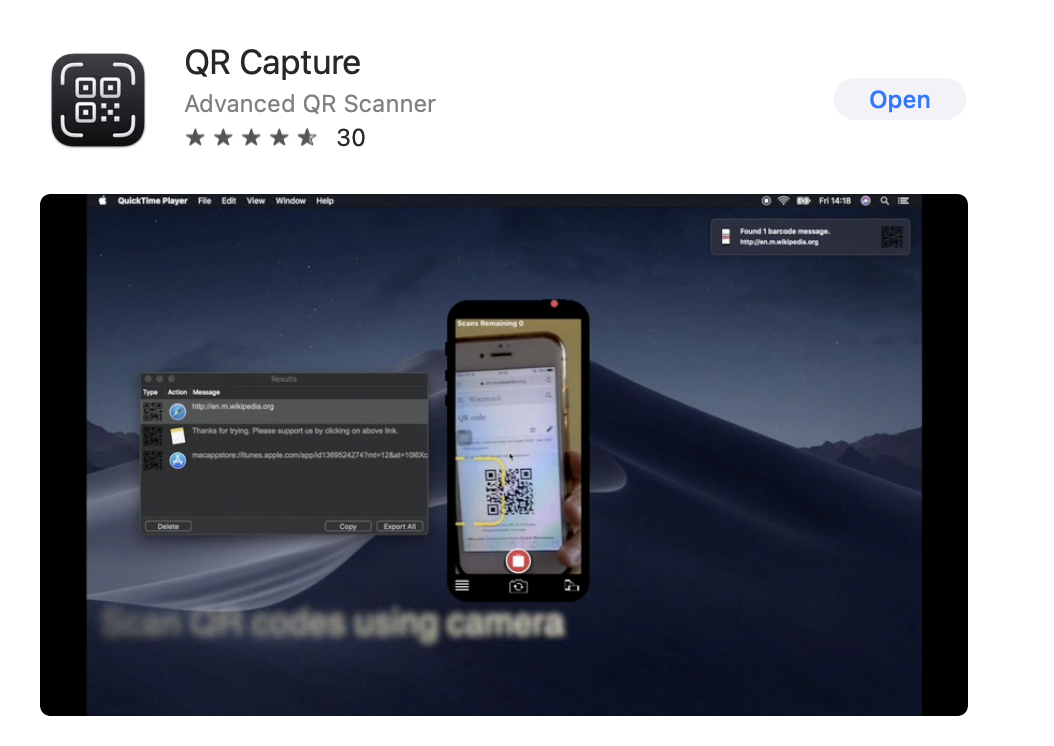Click the Copy button in Results
1054x746 pixels.
[348, 526]
